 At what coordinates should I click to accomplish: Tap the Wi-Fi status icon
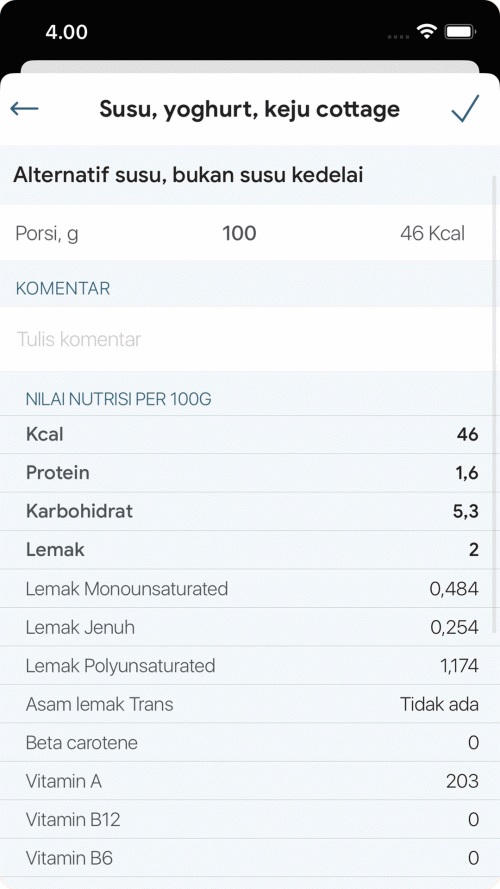pyautogui.click(x=426, y=32)
